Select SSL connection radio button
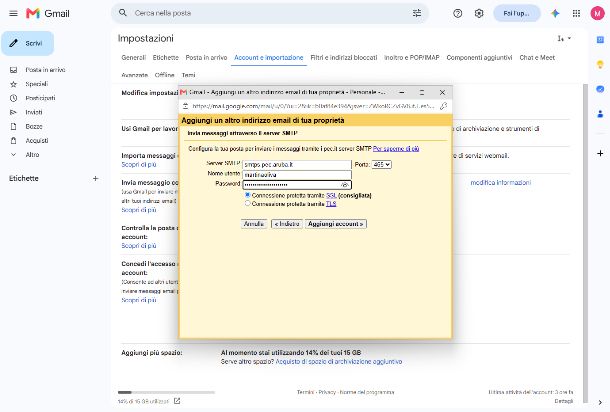 247,195
